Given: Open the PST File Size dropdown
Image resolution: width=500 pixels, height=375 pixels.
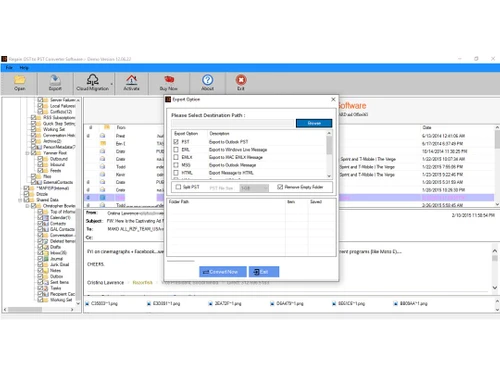Looking at the screenshot, I should pyautogui.click(x=254, y=188).
